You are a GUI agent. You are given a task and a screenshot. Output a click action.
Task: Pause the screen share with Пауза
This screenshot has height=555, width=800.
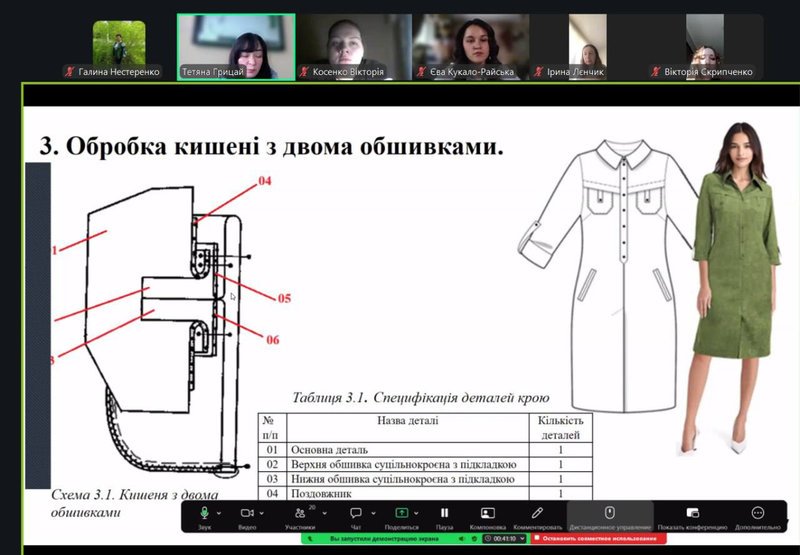coord(445,513)
